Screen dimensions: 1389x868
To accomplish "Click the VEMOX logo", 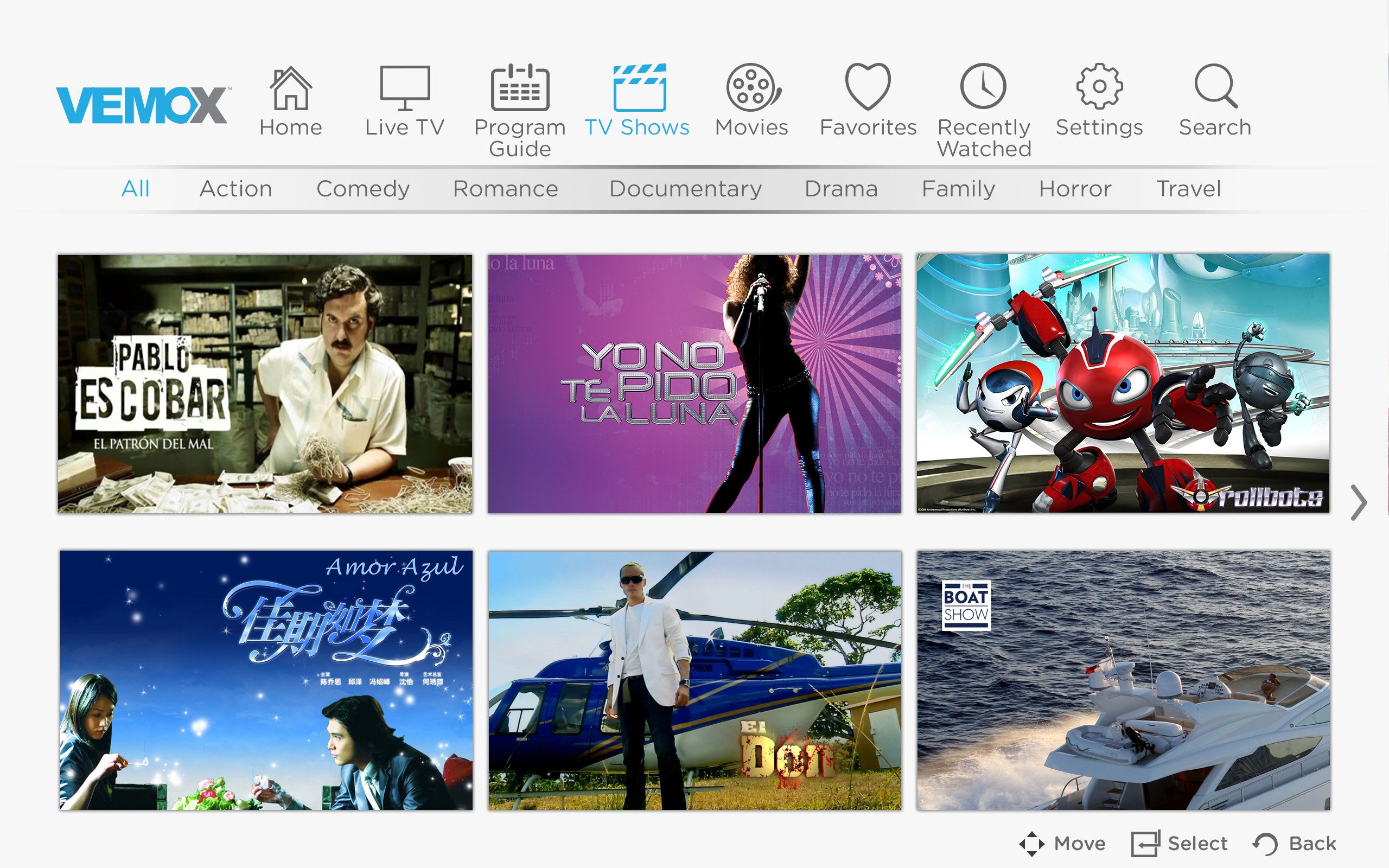I will click(x=143, y=105).
